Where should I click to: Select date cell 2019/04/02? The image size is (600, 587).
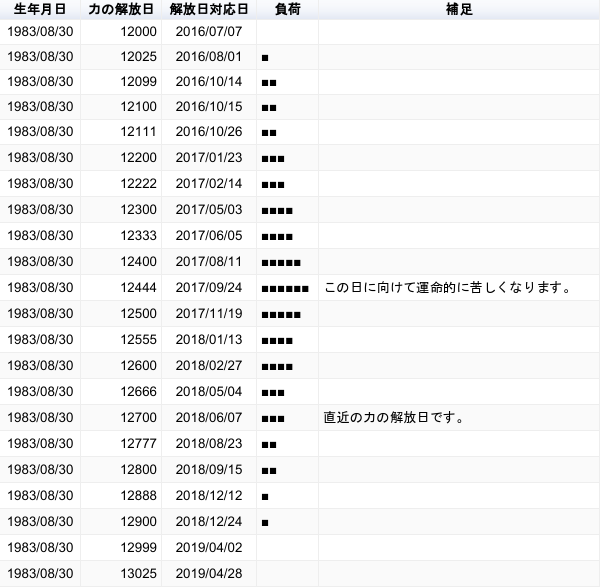pos(209,548)
